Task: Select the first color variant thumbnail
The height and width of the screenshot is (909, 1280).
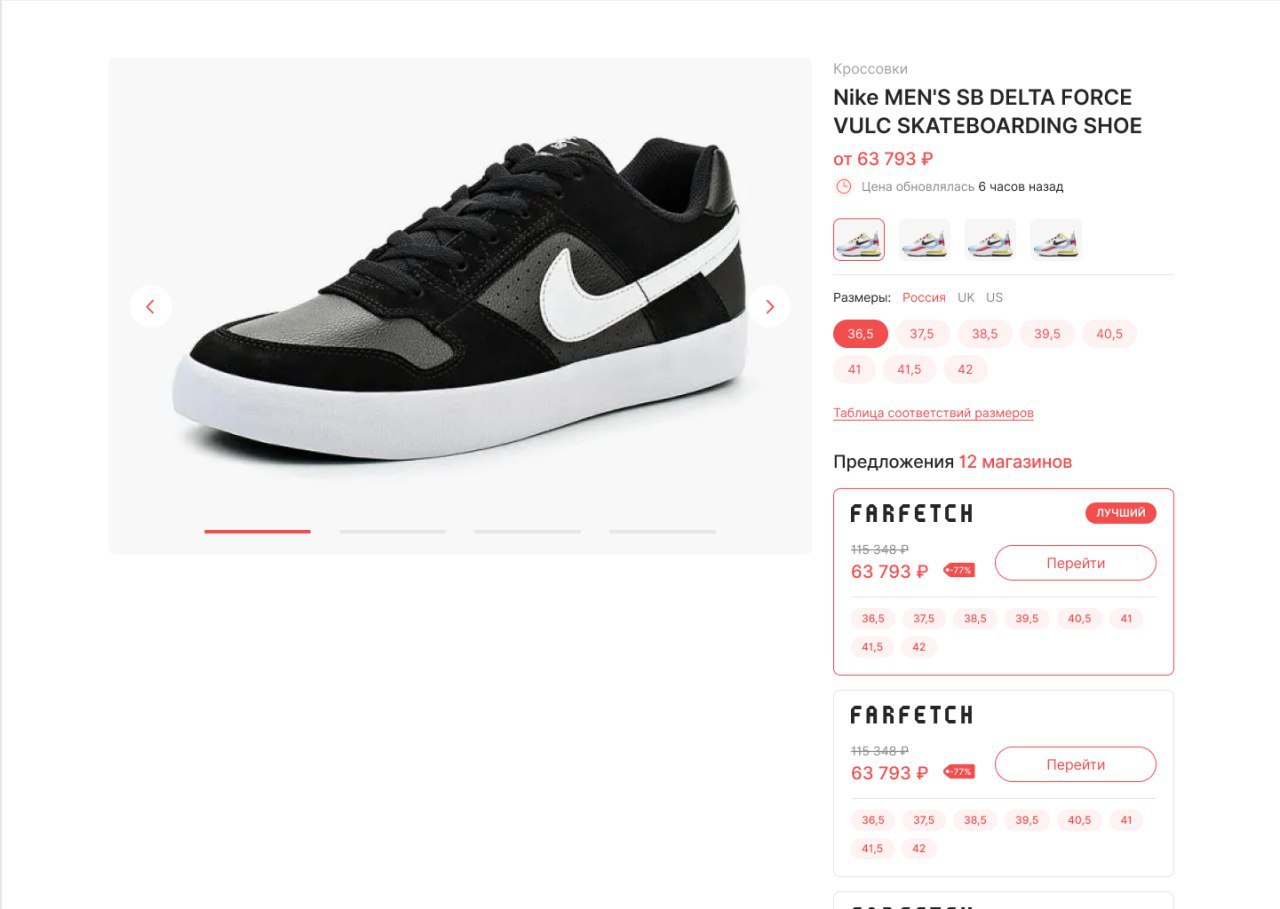Action: (x=859, y=239)
